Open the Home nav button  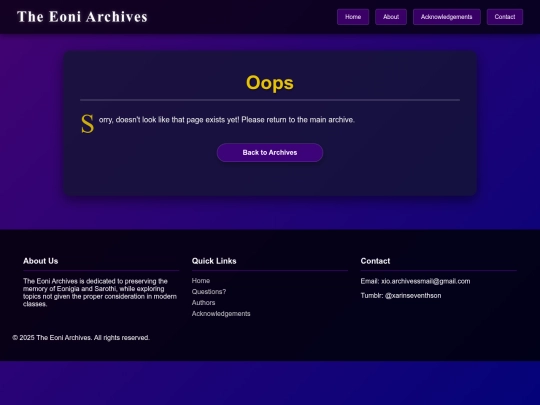pyautogui.click(x=353, y=17)
